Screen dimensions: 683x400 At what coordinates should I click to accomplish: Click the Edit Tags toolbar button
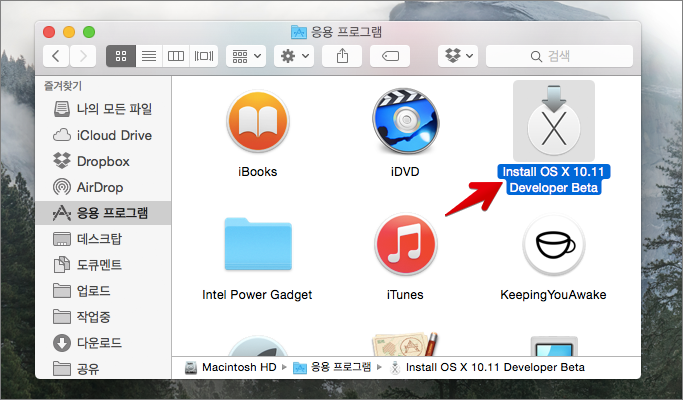[x=390, y=56]
